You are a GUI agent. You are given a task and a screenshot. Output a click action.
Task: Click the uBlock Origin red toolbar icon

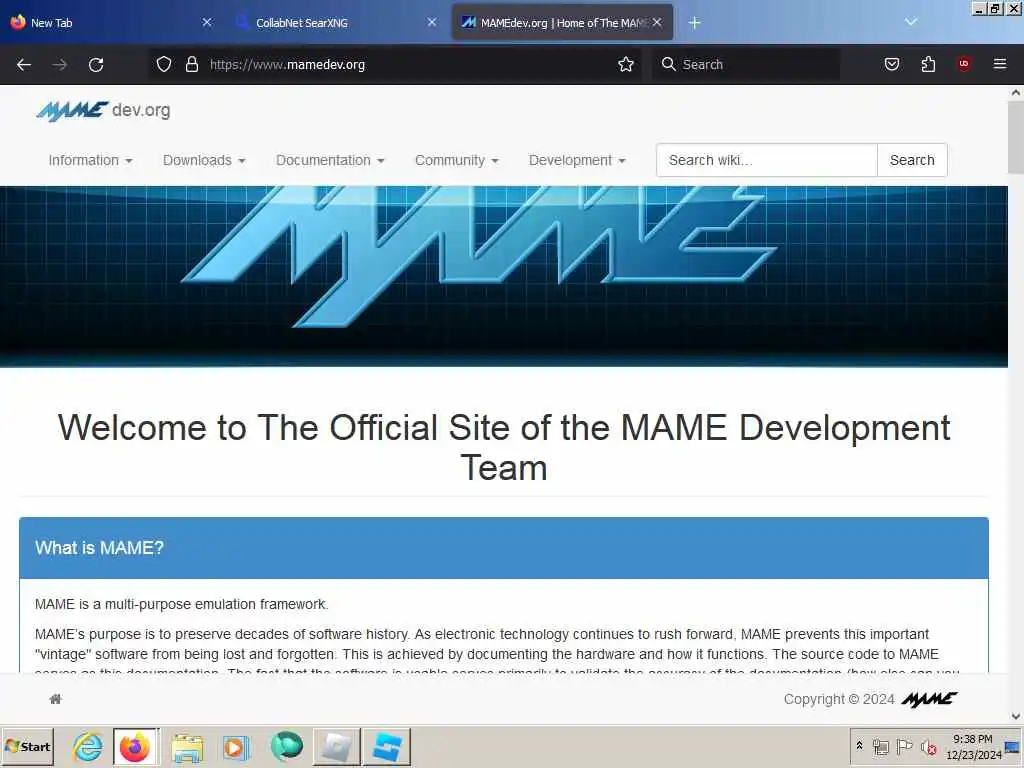pos(964,64)
